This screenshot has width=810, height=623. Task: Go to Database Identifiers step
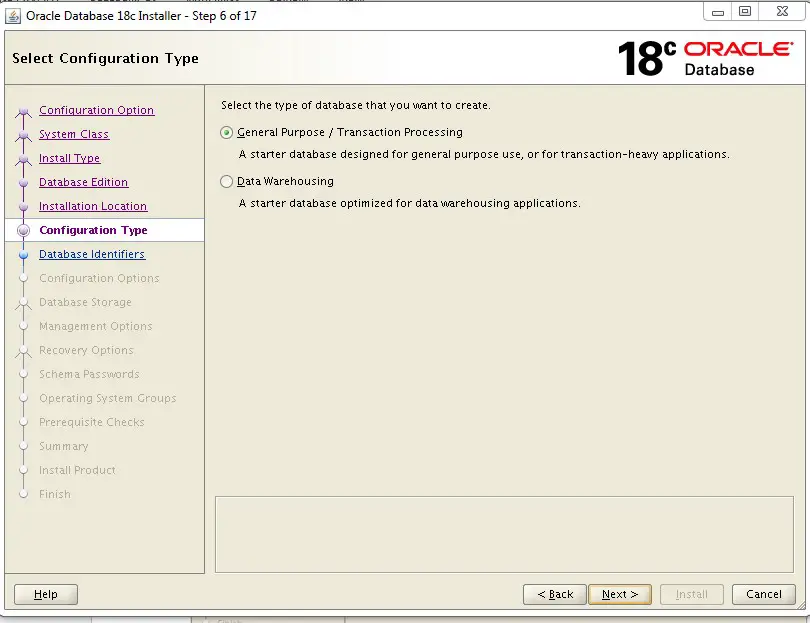click(x=92, y=254)
